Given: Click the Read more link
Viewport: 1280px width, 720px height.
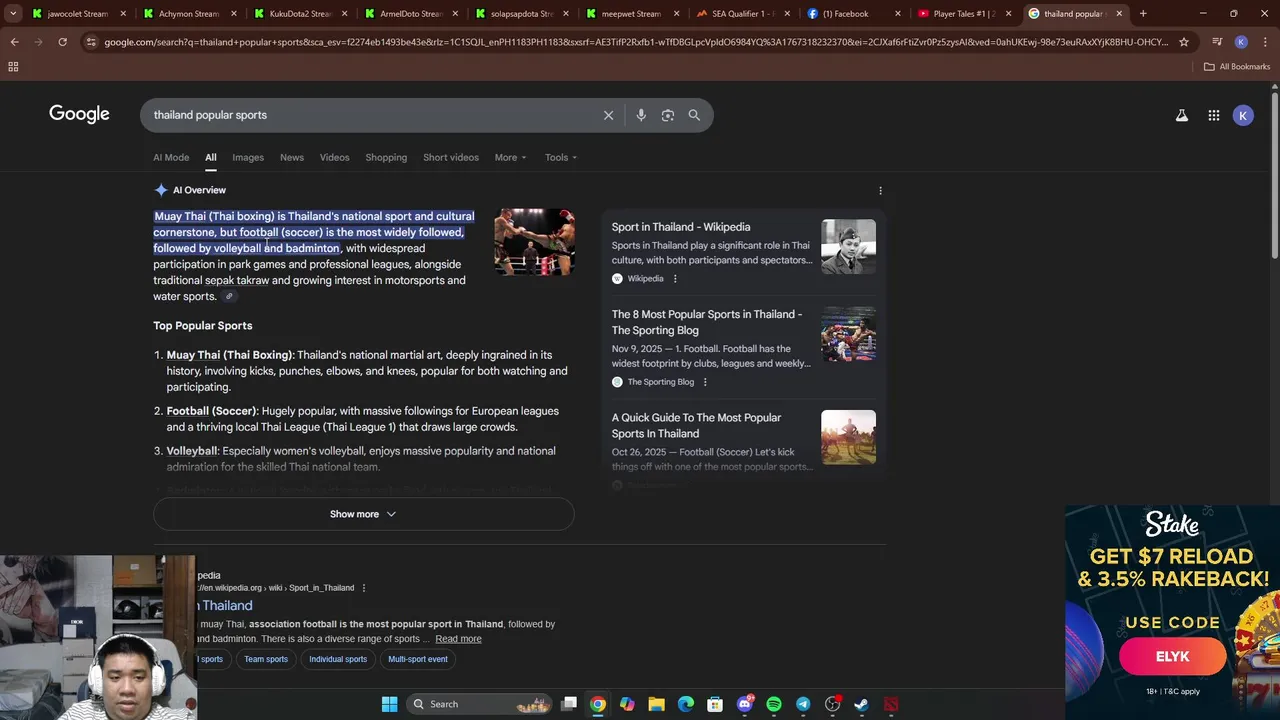Looking at the screenshot, I should (458, 639).
